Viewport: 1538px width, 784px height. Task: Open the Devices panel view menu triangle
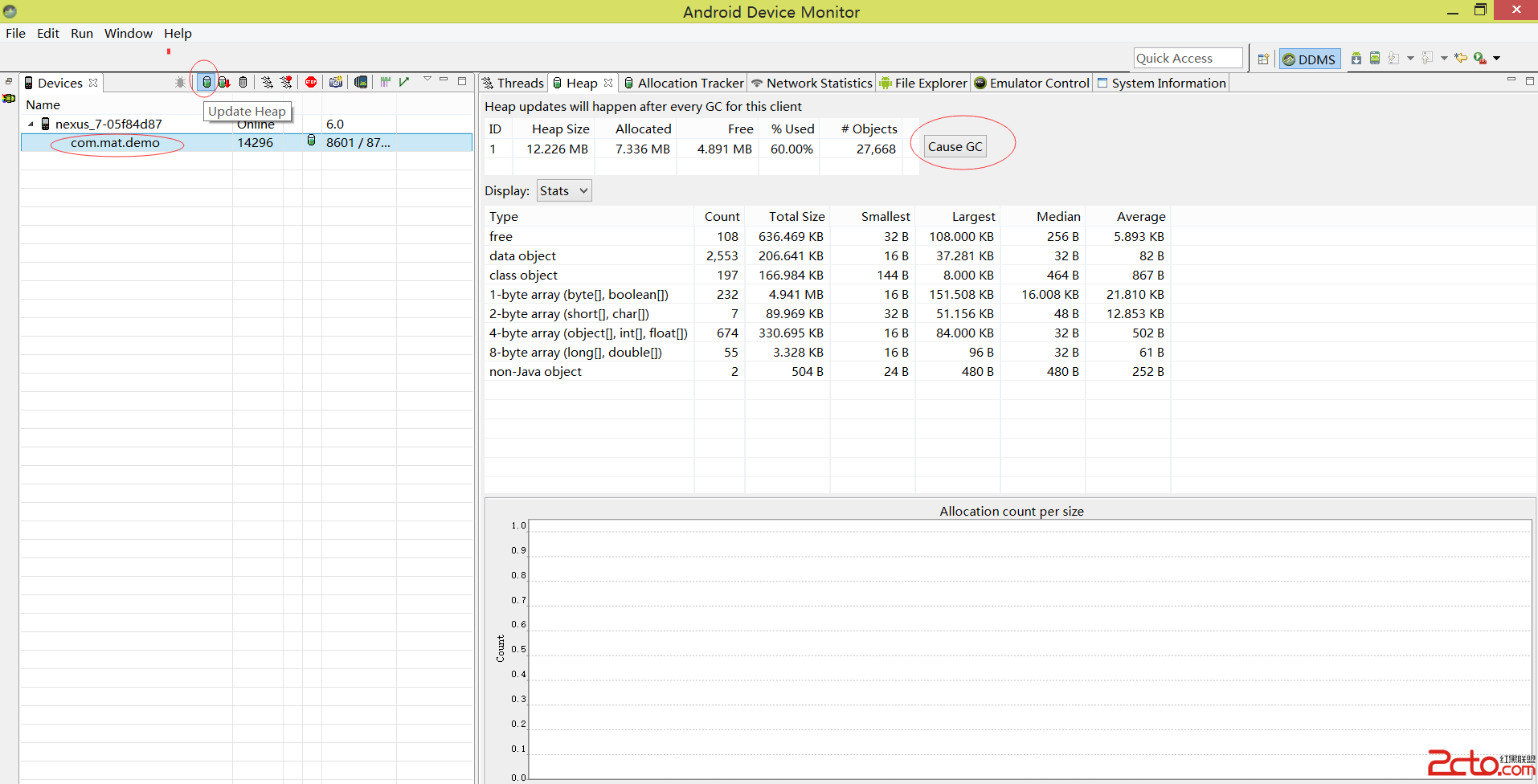(427, 80)
